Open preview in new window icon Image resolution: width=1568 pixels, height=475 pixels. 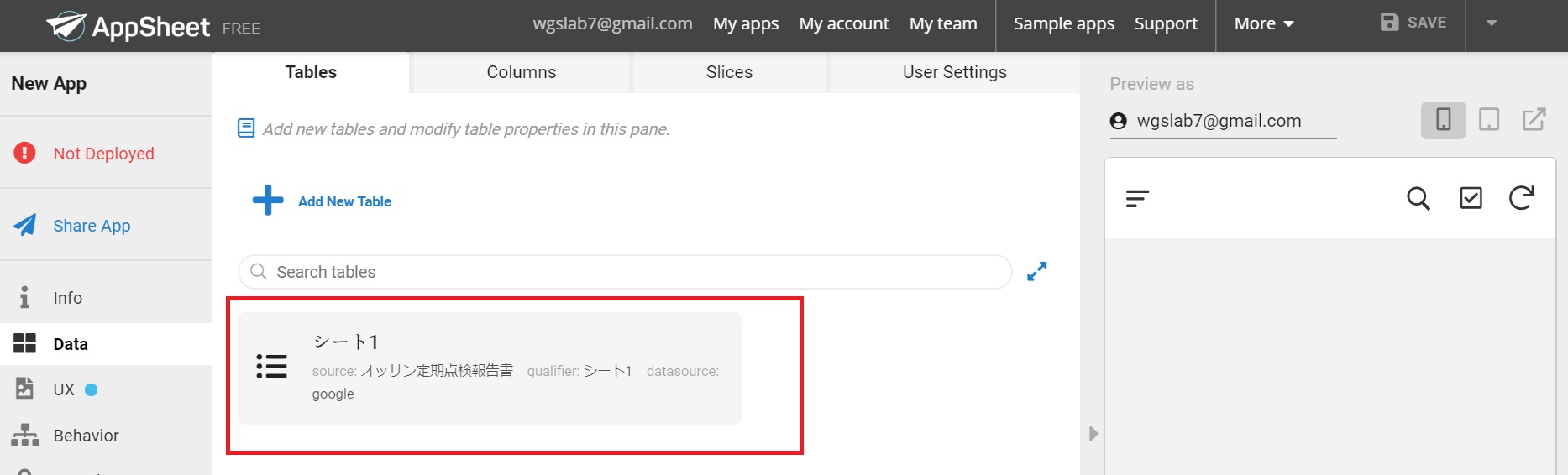point(1534,120)
